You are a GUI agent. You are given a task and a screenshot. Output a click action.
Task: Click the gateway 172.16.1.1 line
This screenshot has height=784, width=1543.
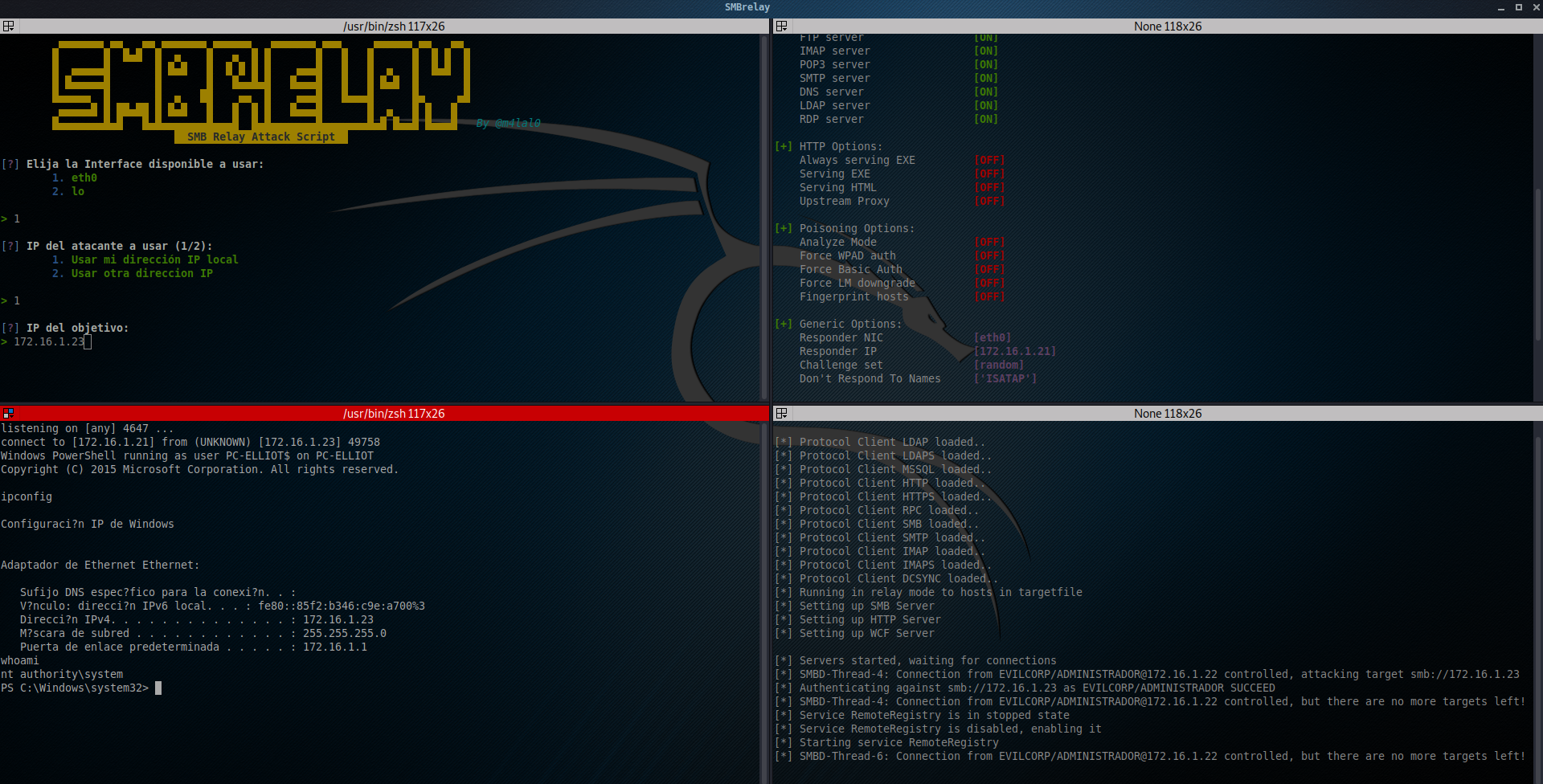pos(194,647)
